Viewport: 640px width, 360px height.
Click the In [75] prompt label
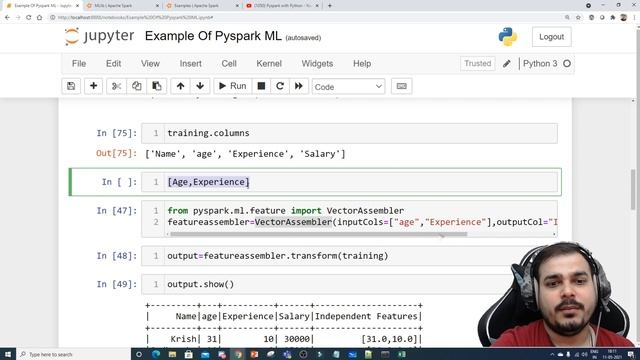[x=117, y=133]
